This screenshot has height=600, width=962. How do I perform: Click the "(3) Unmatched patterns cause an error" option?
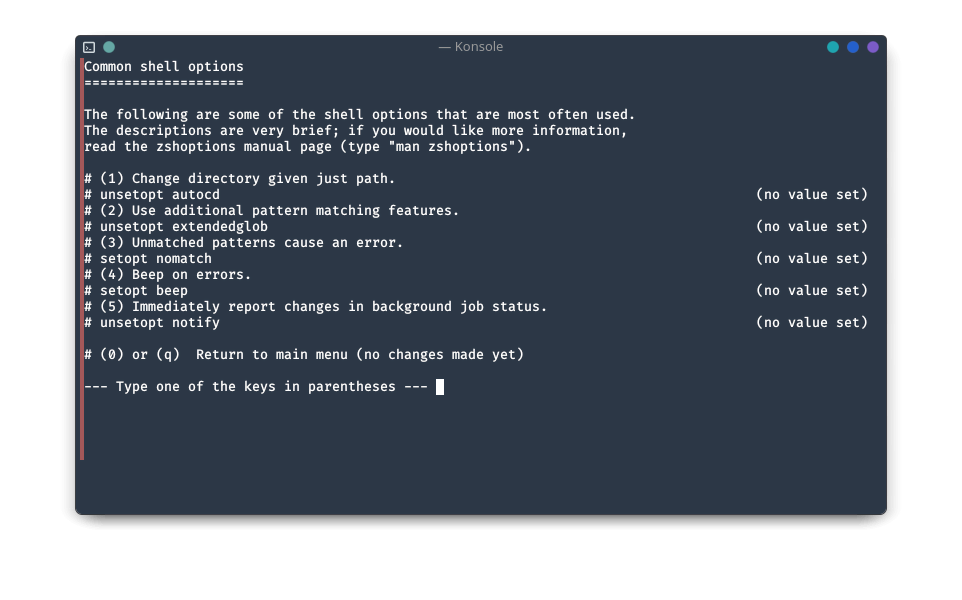pyautogui.click(x=244, y=242)
